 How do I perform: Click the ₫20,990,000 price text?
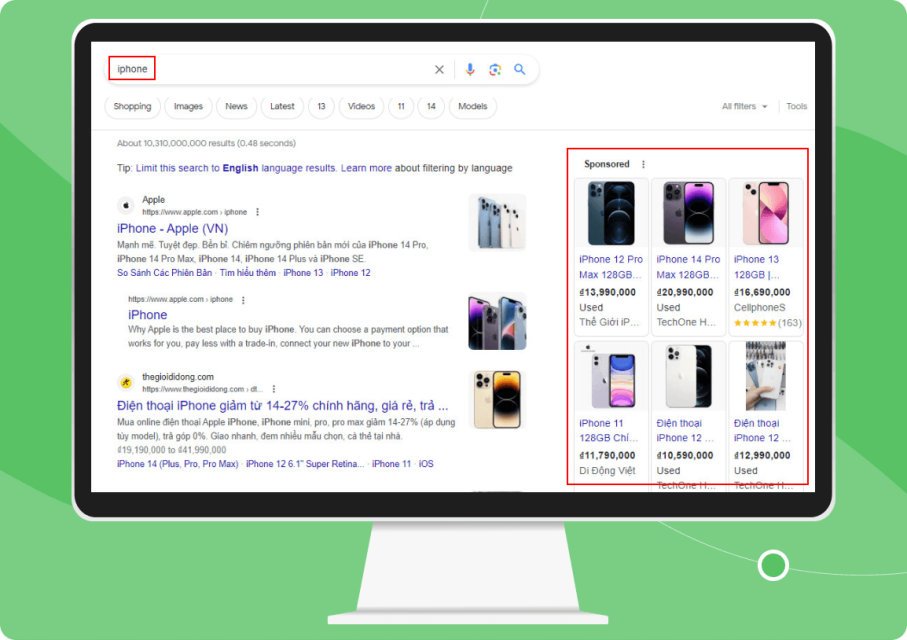tap(685, 292)
